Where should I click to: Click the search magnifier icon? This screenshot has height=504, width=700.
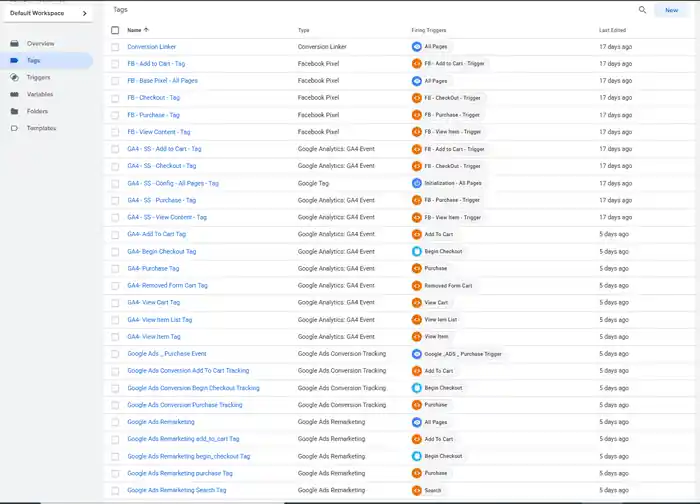642,10
